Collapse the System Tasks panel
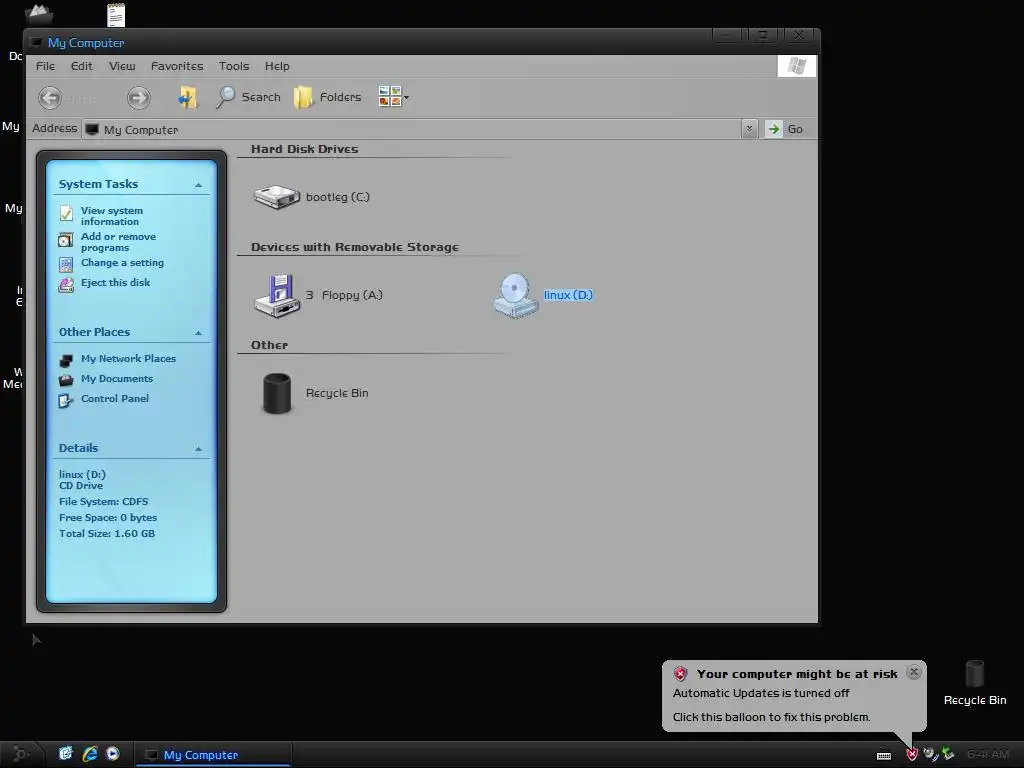This screenshot has width=1024, height=768. [198, 185]
